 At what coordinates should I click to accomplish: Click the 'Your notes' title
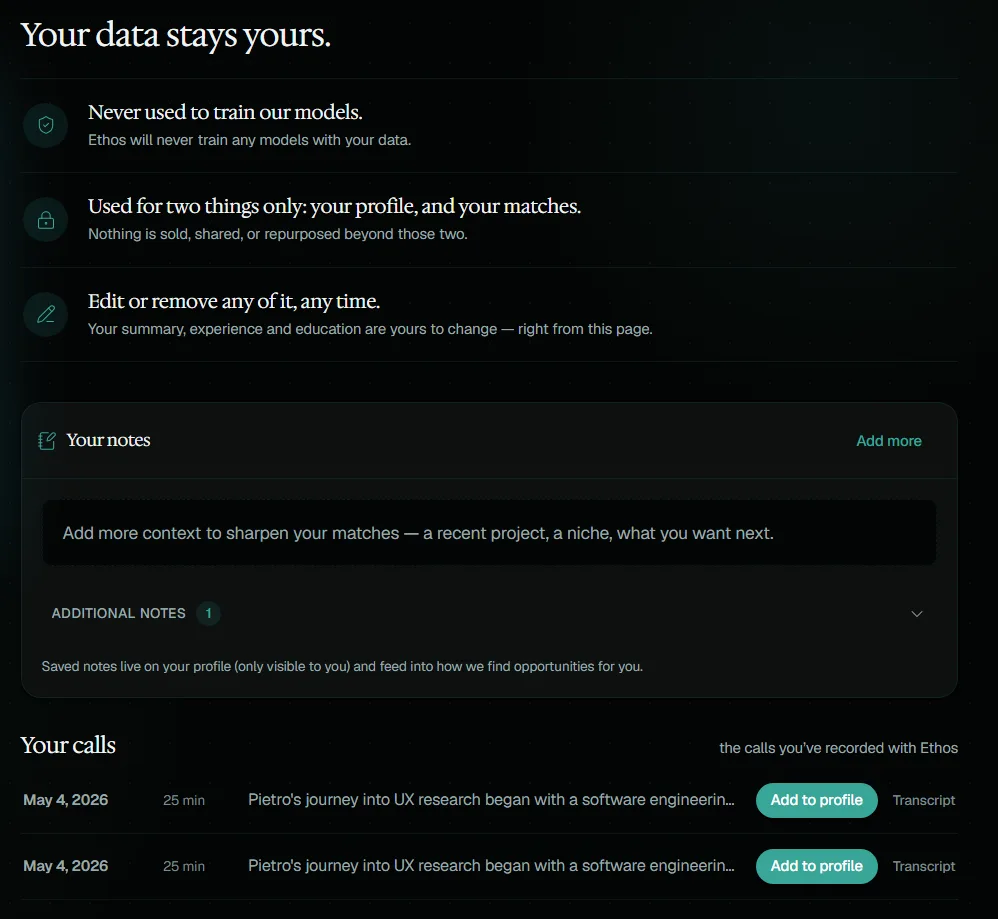(x=108, y=440)
